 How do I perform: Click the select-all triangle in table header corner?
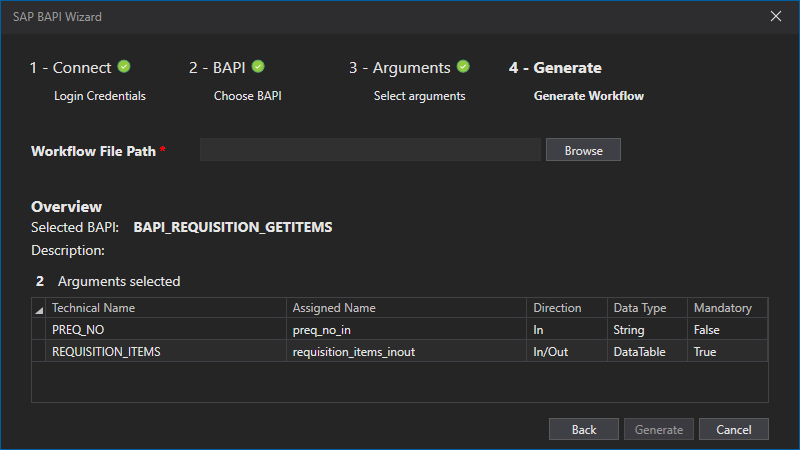click(x=39, y=308)
